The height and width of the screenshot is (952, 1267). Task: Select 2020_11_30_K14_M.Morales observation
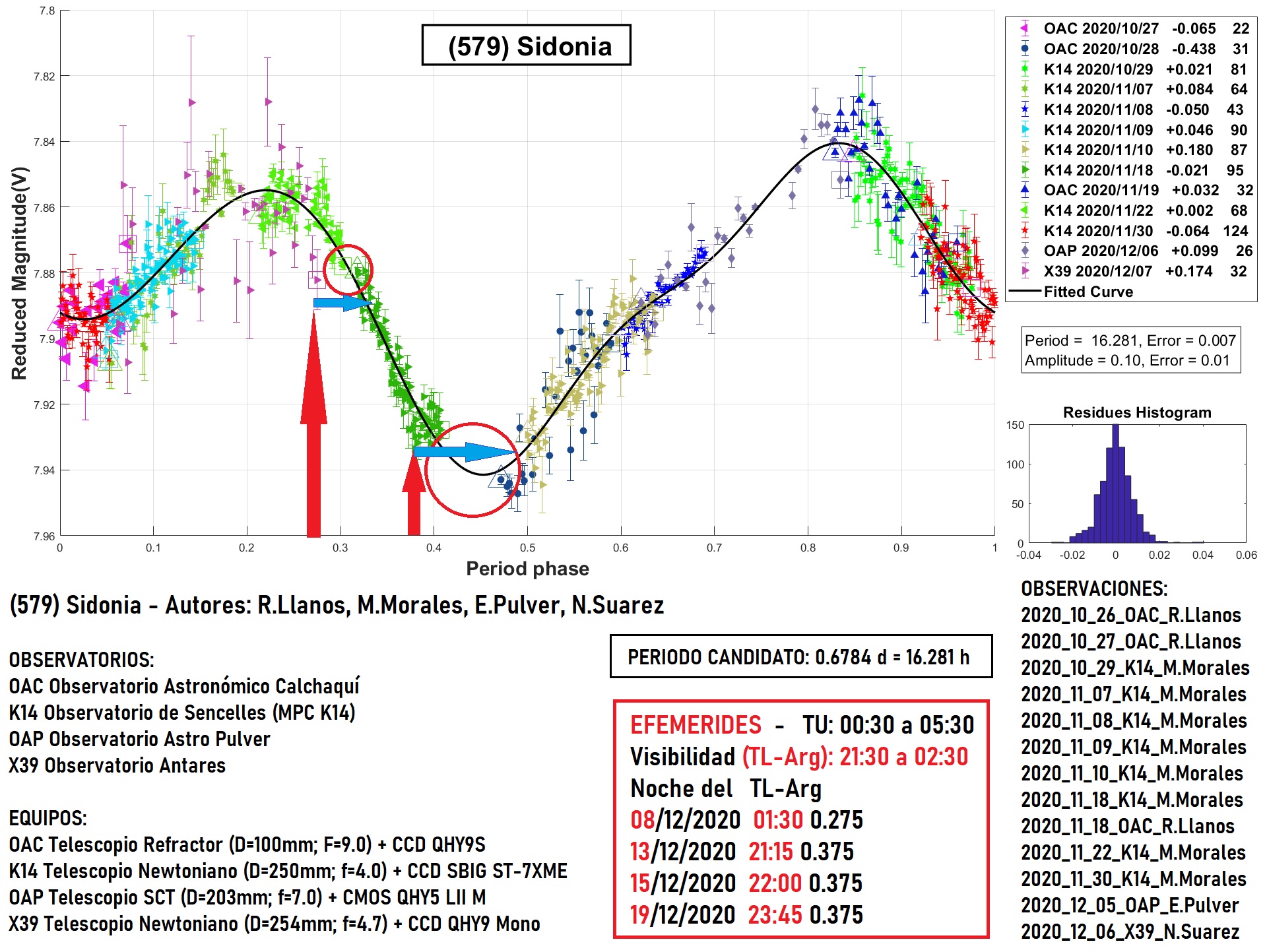(x=1134, y=879)
